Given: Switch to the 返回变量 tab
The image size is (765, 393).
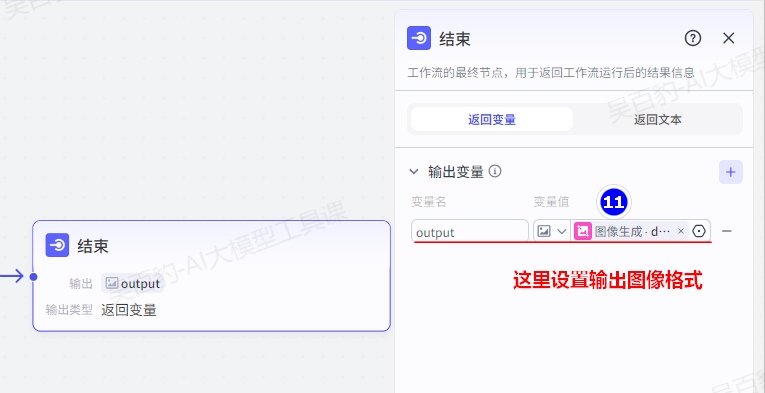Looking at the screenshot, I should (492, 119).
